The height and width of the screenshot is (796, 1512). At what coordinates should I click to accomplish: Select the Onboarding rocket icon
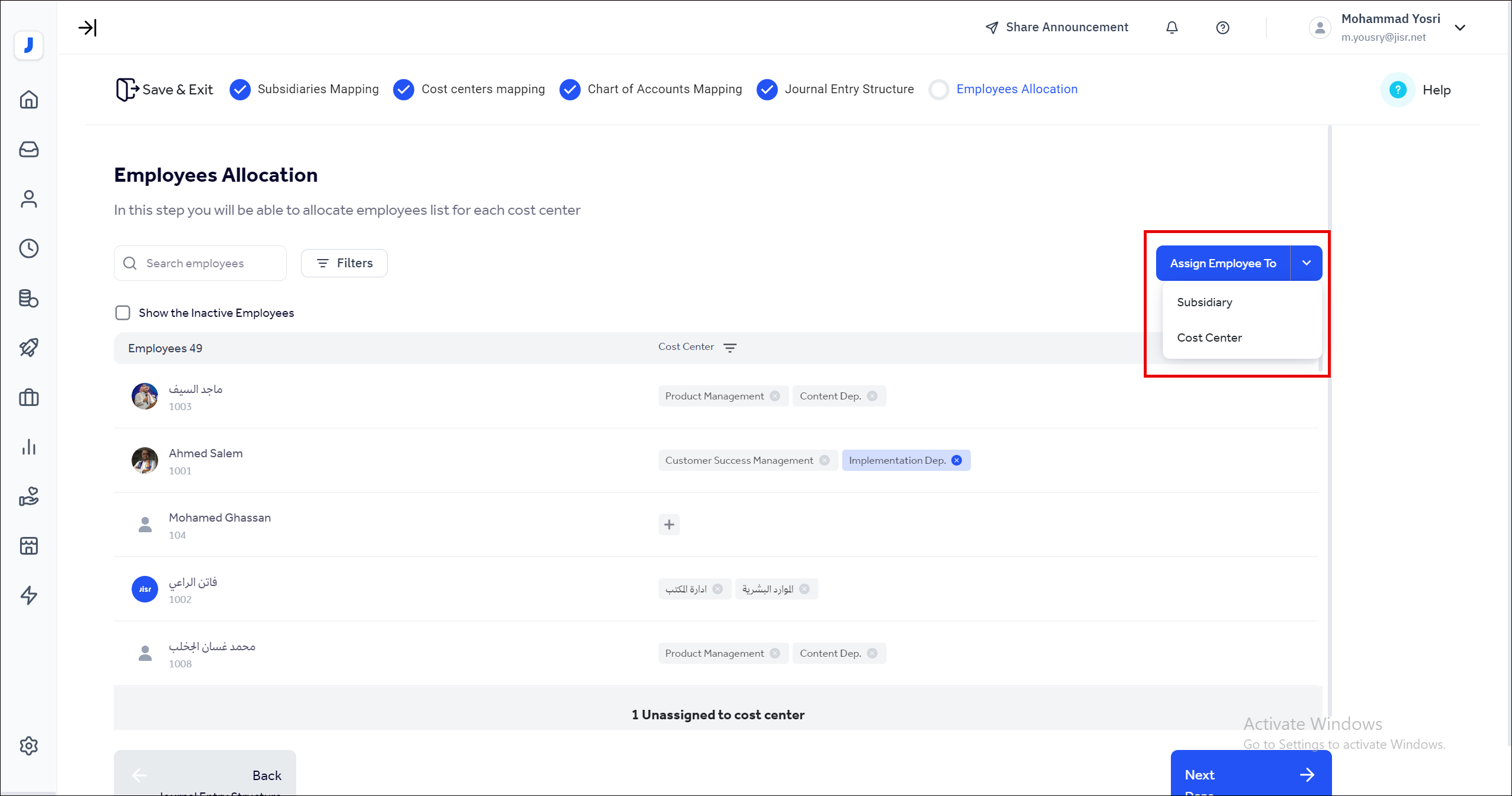(28, 348)
